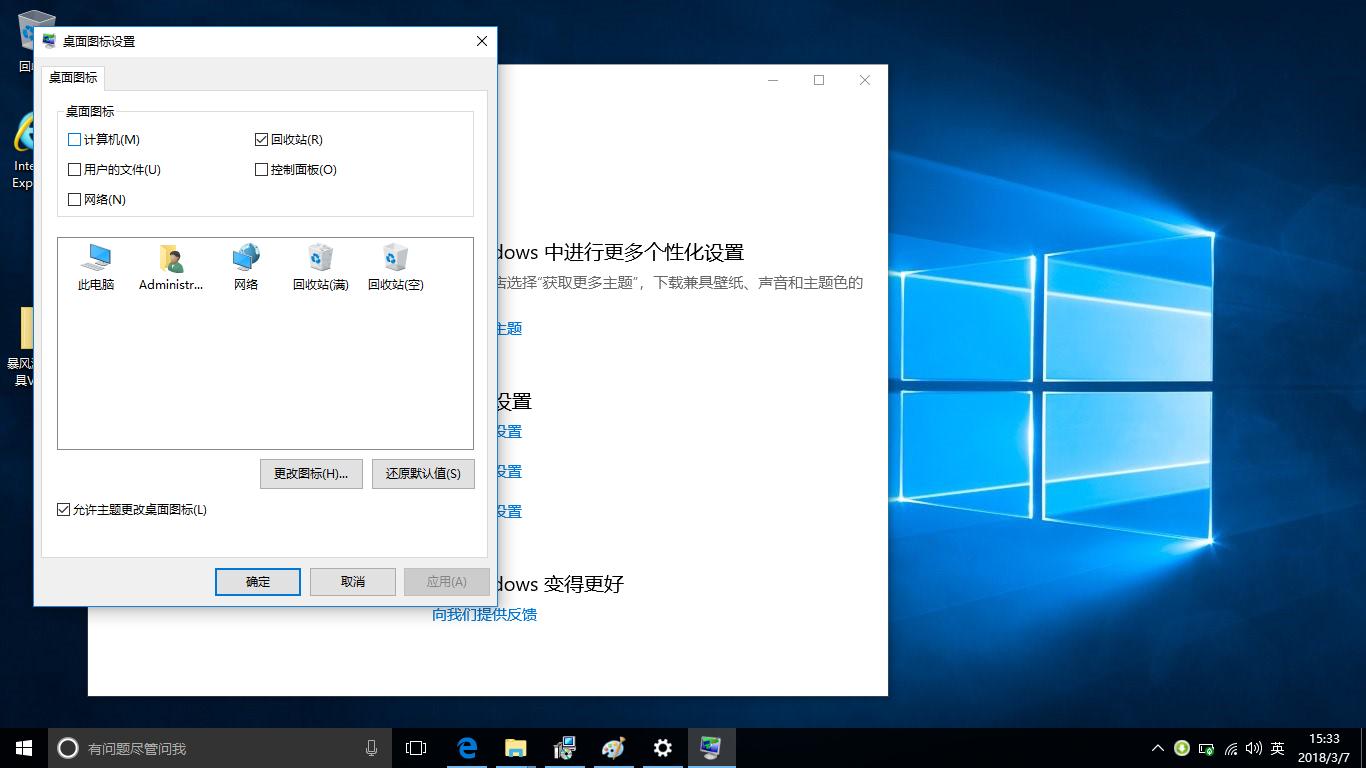The height and width of the screenshot is (768, 1366).
Task: Launch Microsoft Edge from the taskbar
Action: (x=466, y=747)
